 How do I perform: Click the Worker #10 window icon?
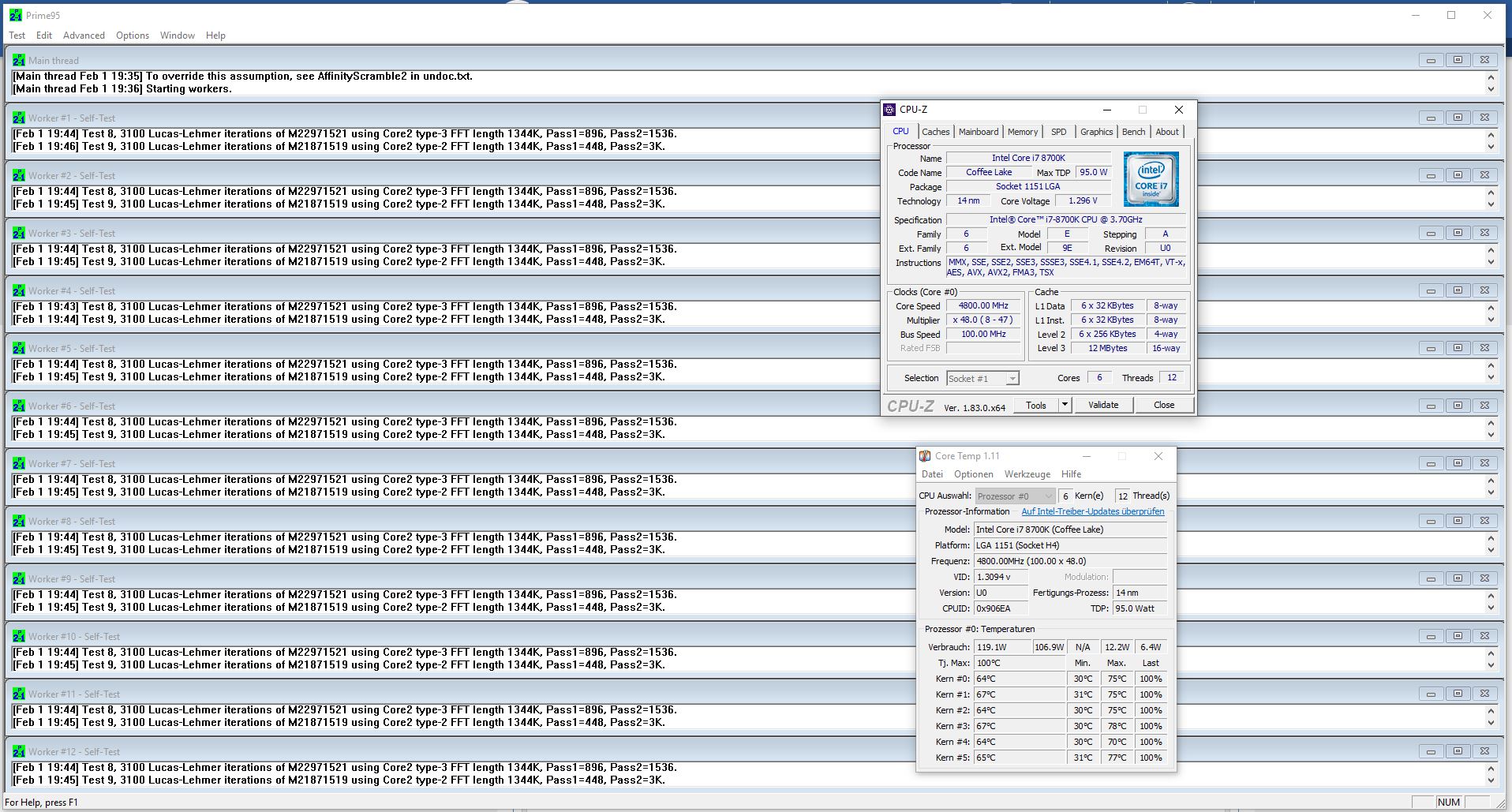(19, 636)
